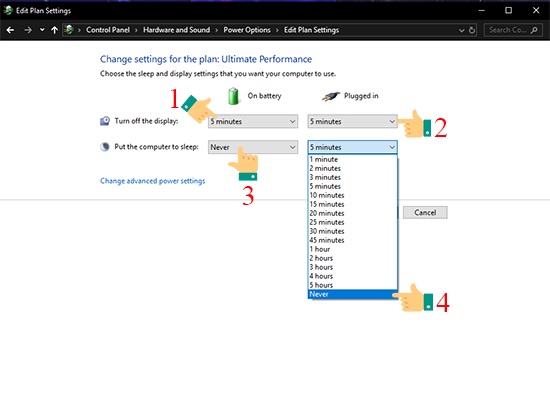Select 1 minute from the list
This screenshot has width=550, height=399.
(353, 159)
